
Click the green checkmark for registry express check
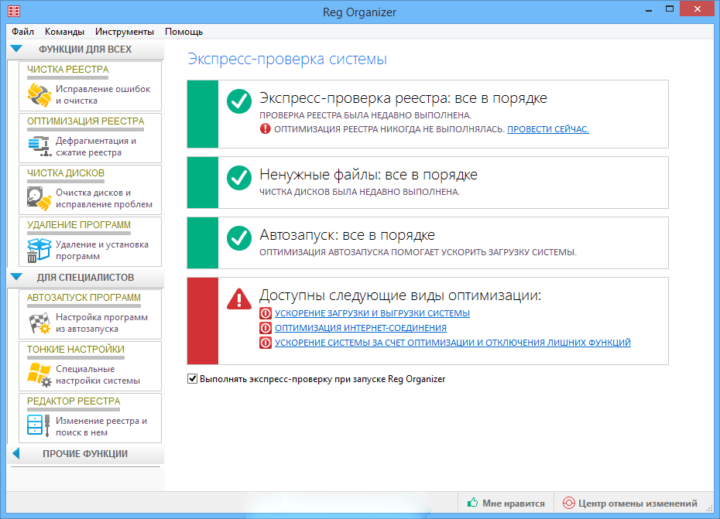[x=239, y=101]
